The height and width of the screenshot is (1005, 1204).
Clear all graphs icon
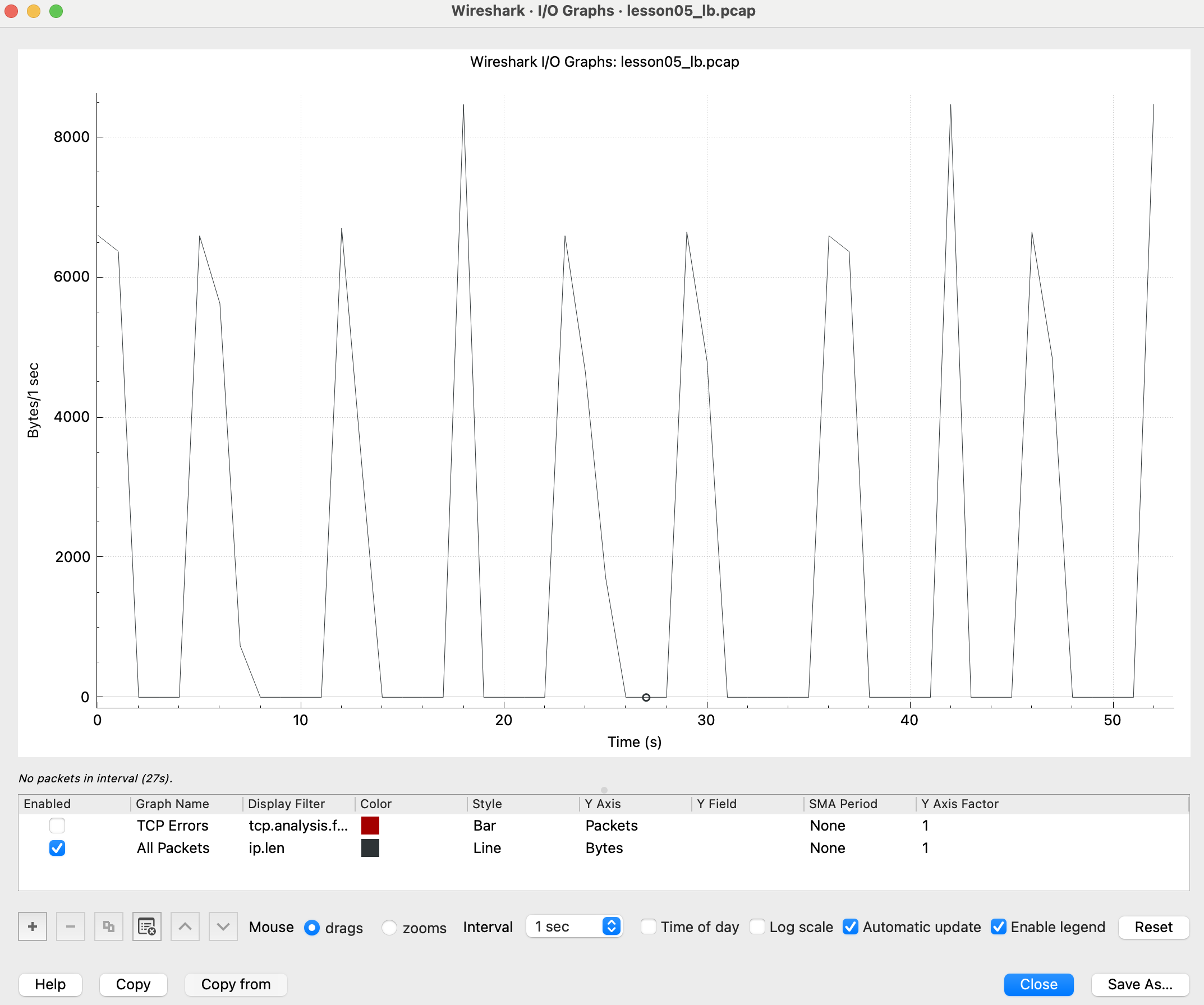pyautogui.click(x=147, y=926)
